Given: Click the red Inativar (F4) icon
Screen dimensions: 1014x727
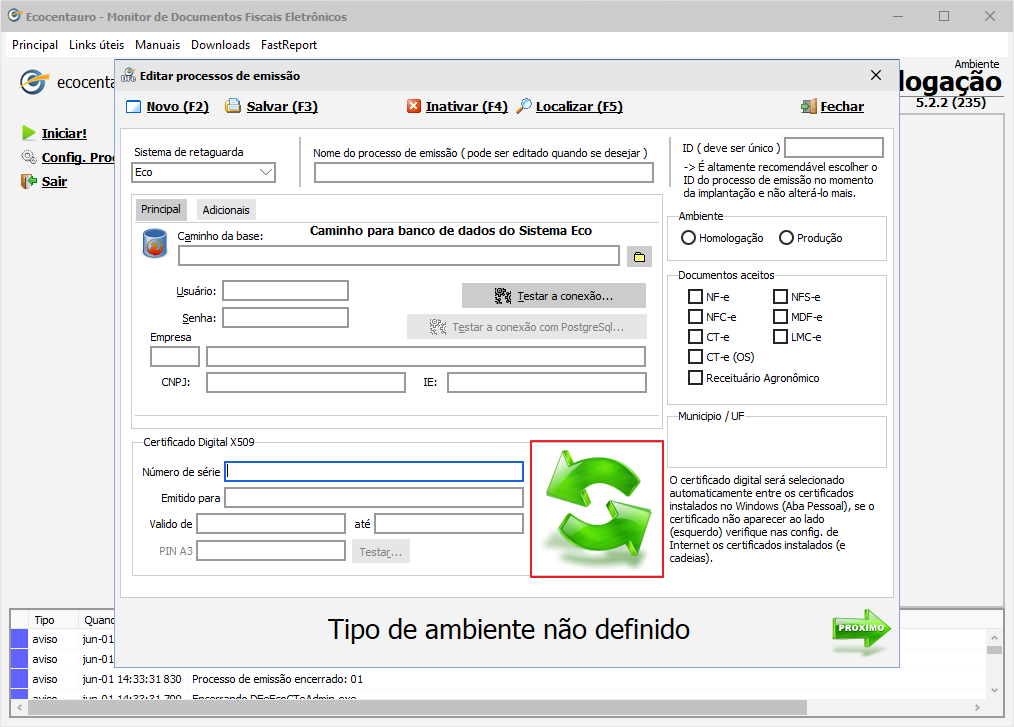Looking at the screenshot, I should coord(414,107).
